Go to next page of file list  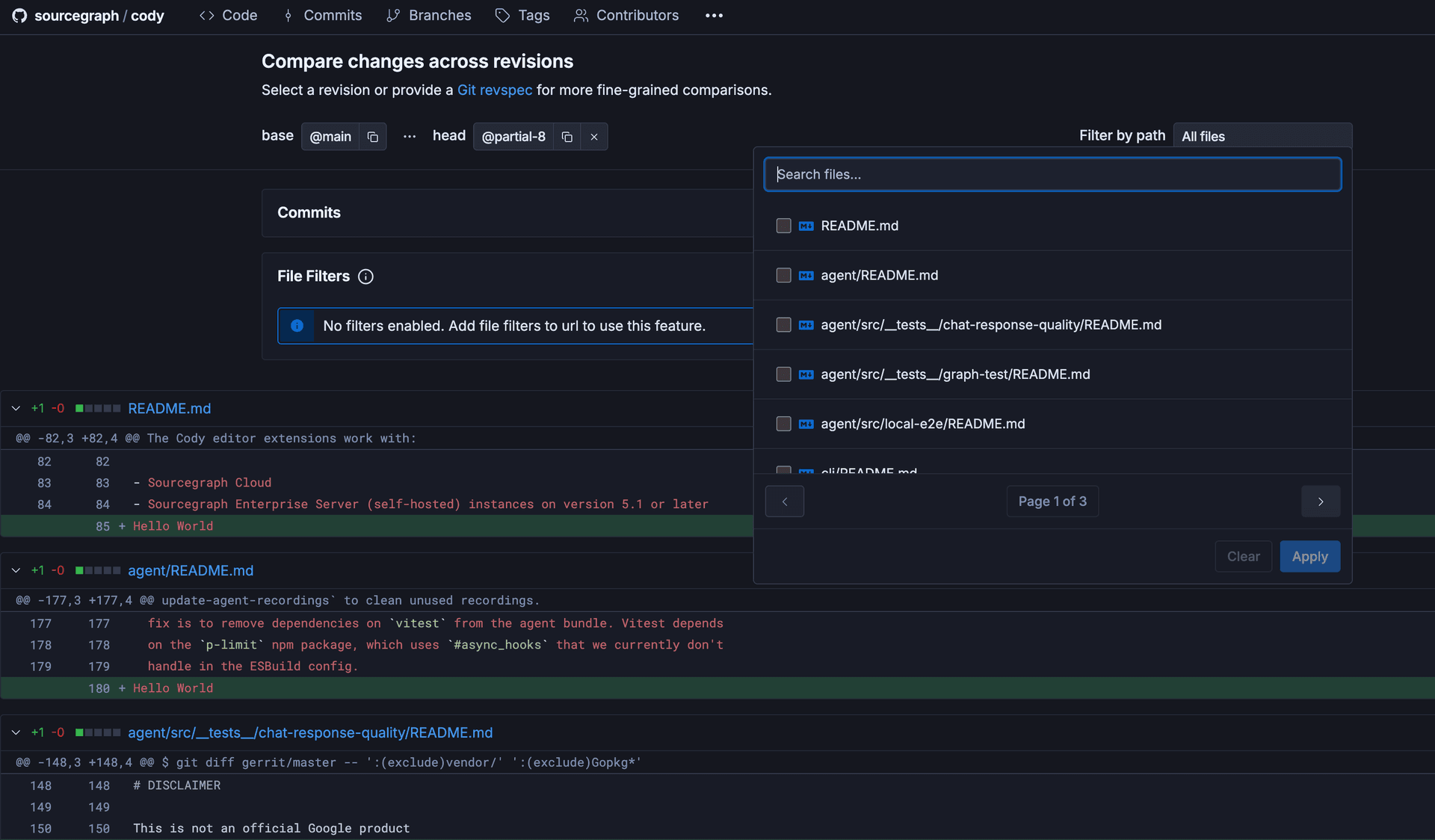[1321, 501]
